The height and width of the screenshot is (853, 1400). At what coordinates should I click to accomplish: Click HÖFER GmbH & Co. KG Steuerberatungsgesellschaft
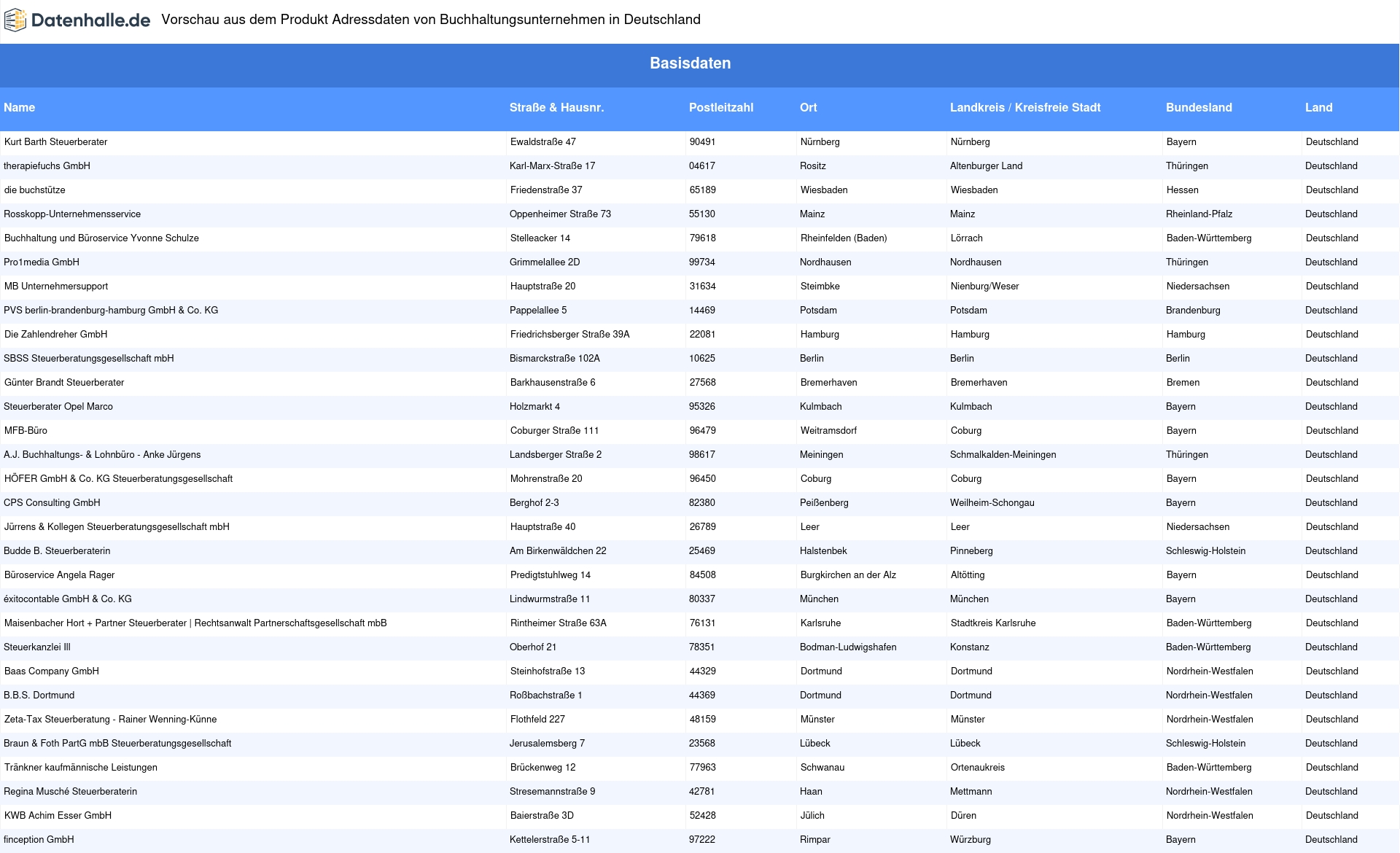point(118,478)
